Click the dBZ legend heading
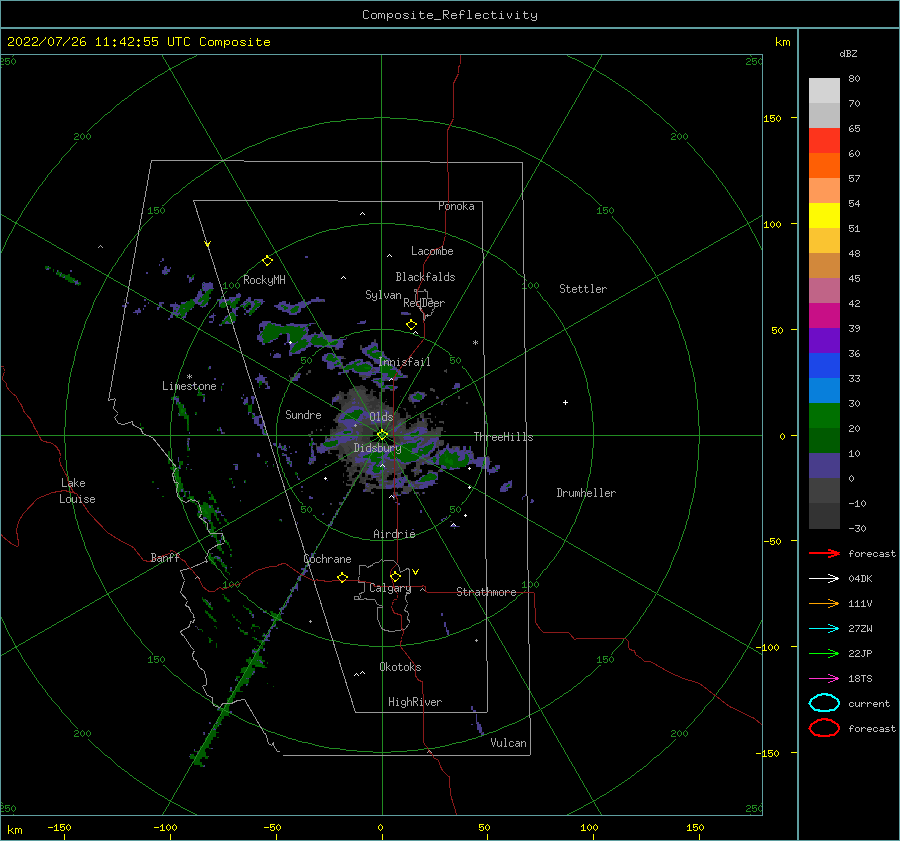The width and height of the screenshot is (900, 841). click(x=848, y=53)
